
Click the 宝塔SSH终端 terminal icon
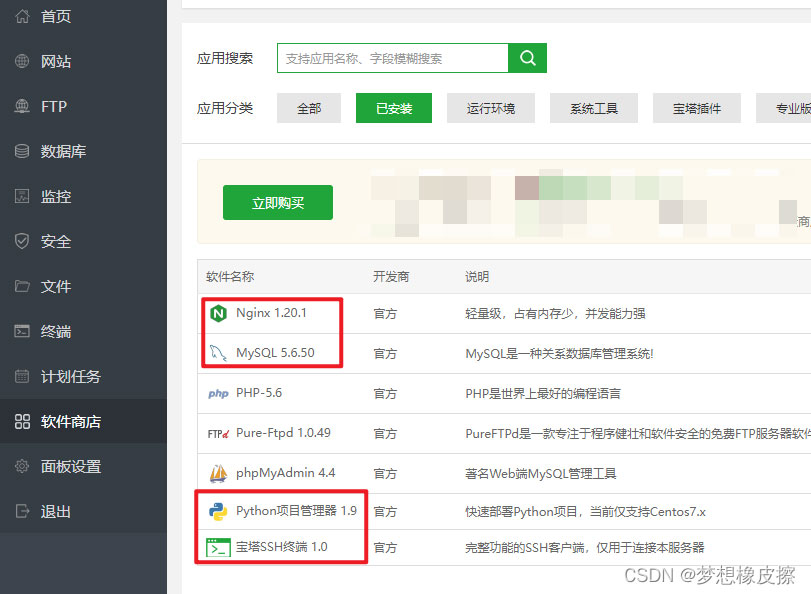pyautogui.click(x=218, y=548)
